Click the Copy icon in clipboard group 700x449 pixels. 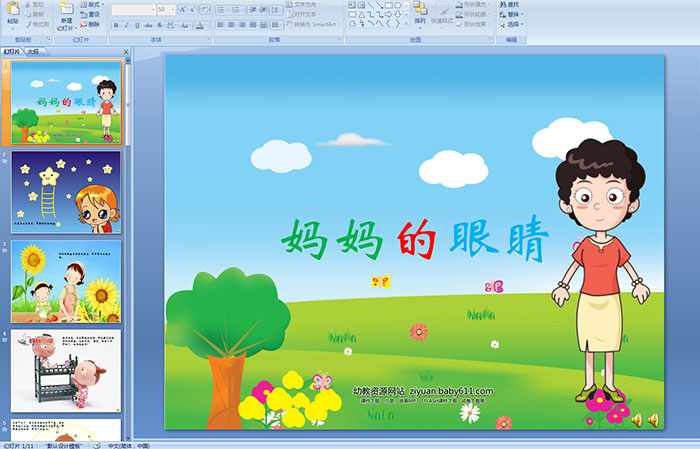click(28, 14)
